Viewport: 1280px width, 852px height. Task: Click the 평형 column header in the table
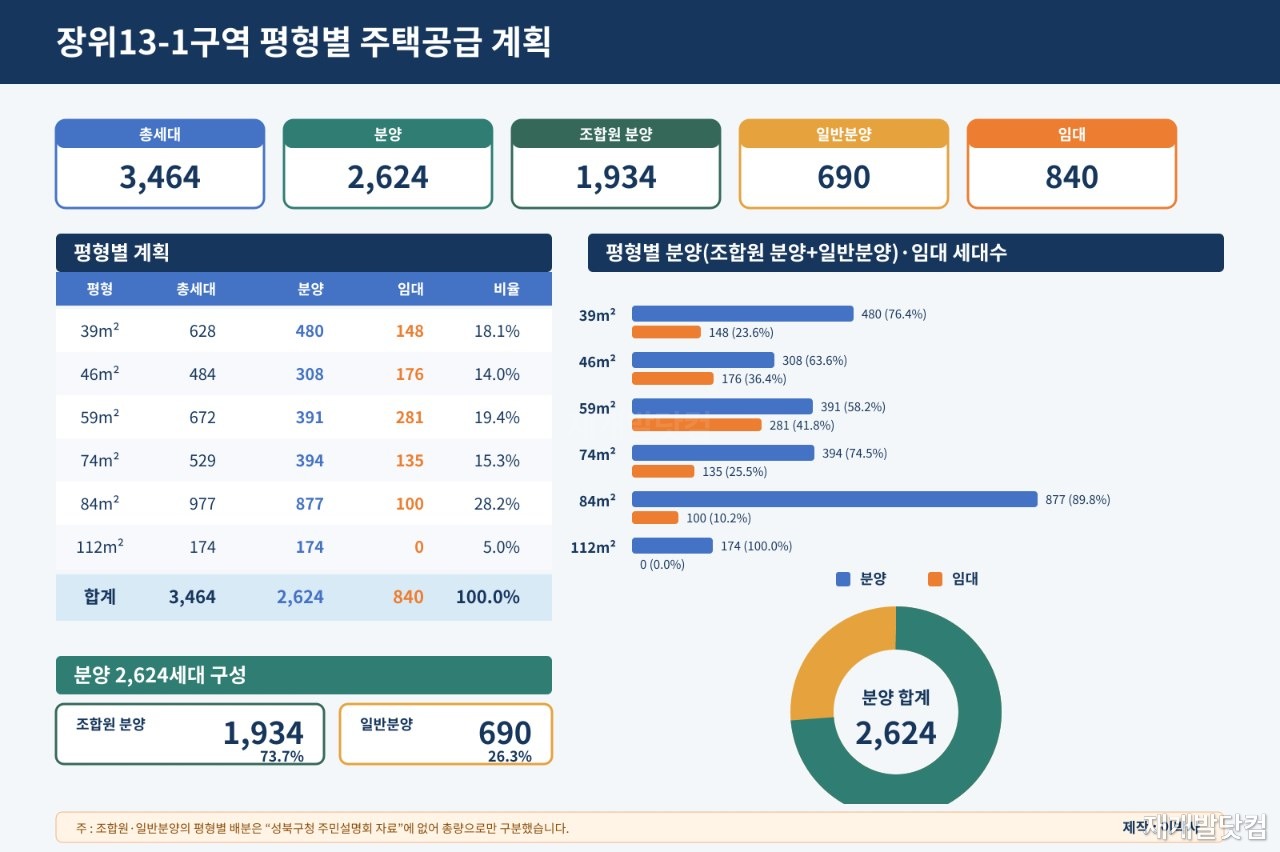100,289
